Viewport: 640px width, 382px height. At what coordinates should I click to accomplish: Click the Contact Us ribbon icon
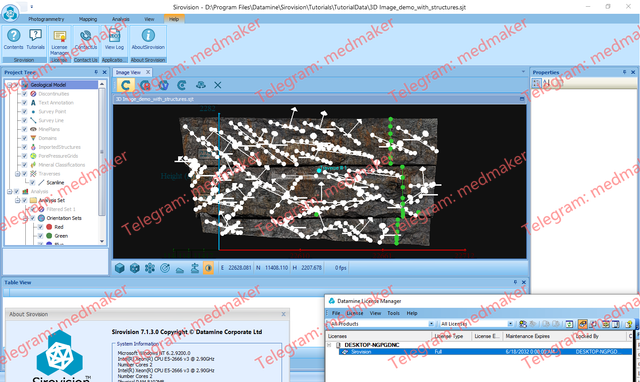pos(86,39)
